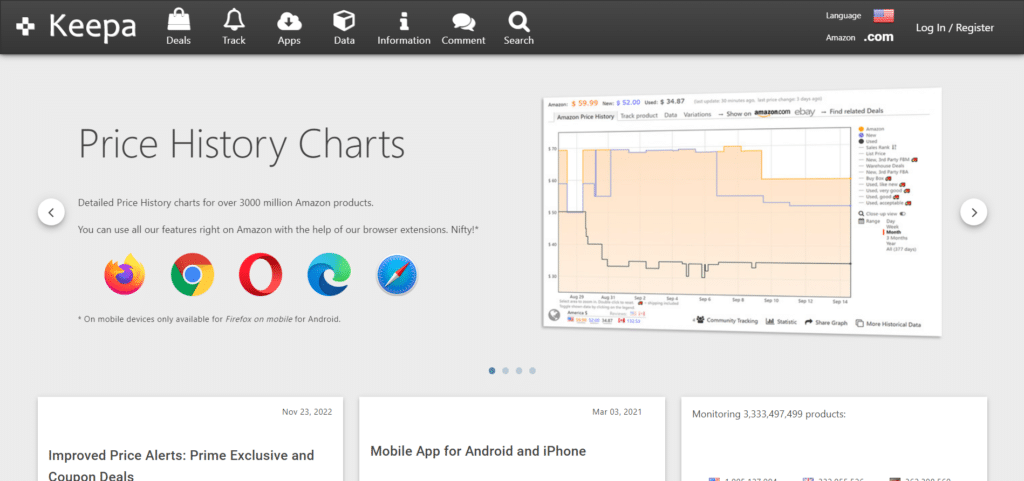Open 'Improved Price Alerts: Prime Exclusive' article
Viewport: 1024px width, 481px height.
pyautogui.click(x=181, y=465)
